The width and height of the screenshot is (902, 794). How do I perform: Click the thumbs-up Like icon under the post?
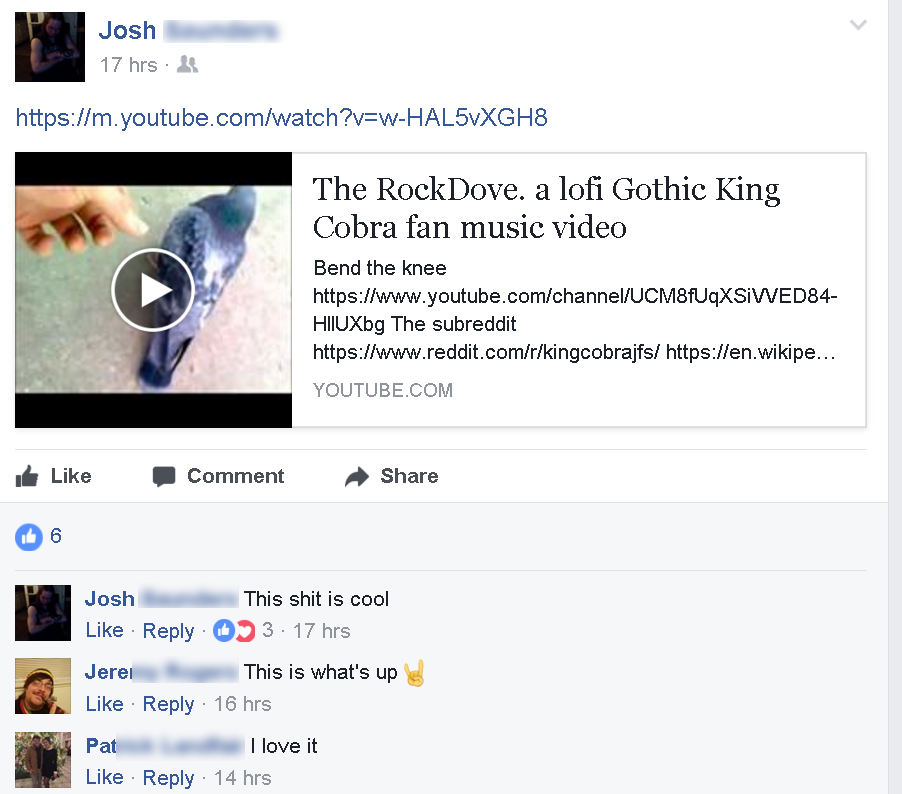26,476
